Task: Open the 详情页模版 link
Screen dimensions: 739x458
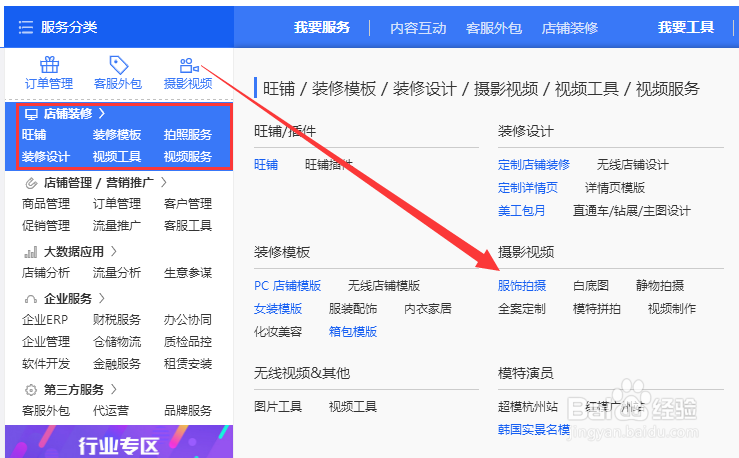Action: 615,188
